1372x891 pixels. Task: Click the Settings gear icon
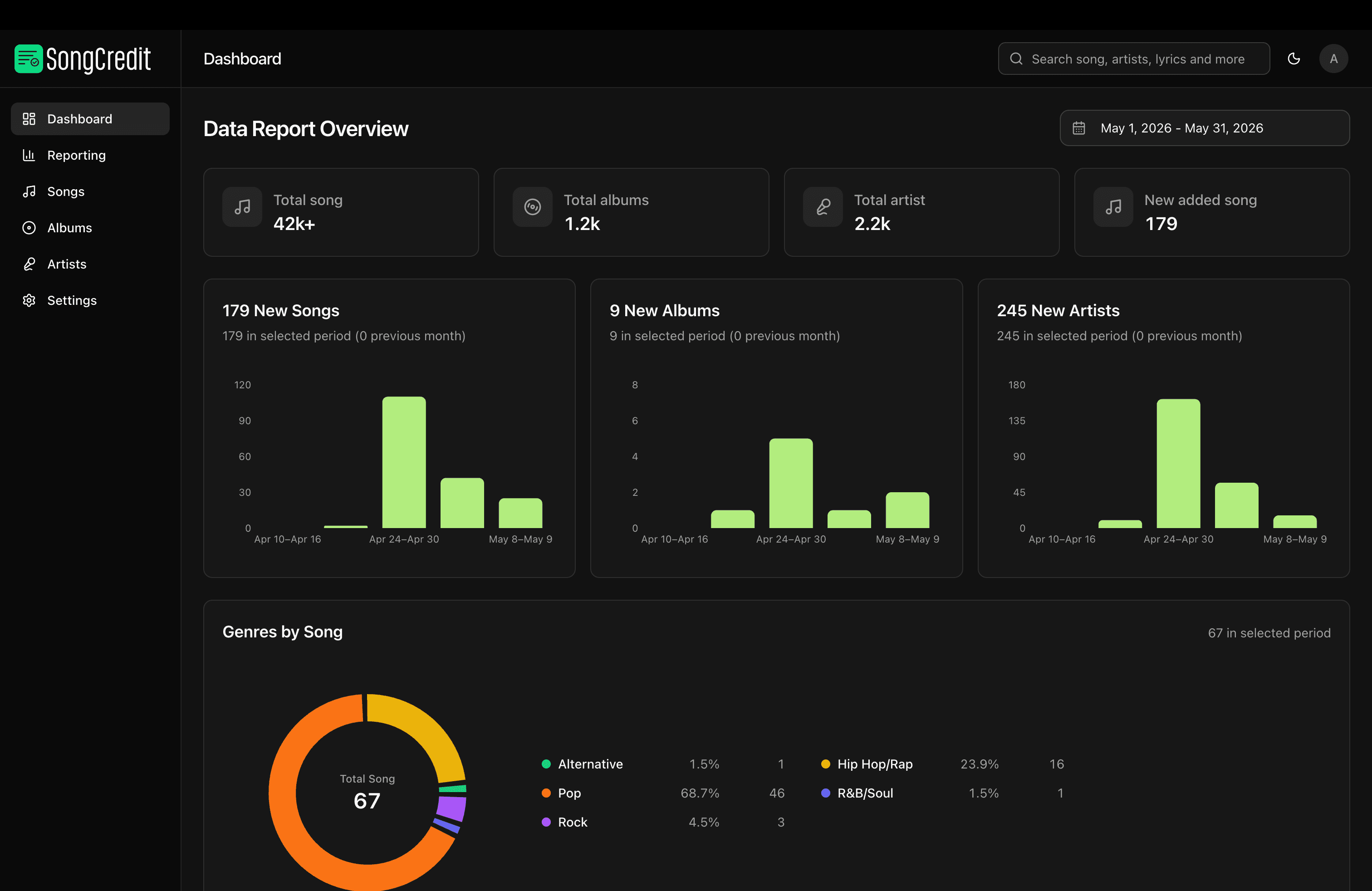pos(29,300)
